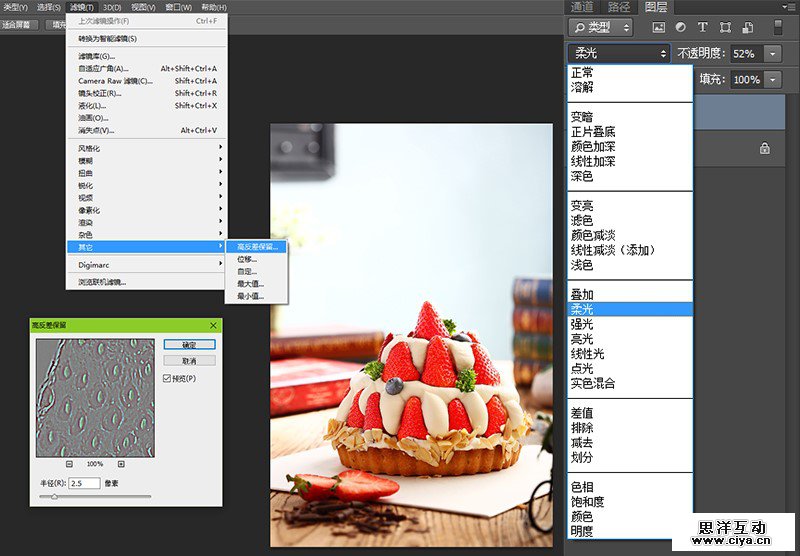
Task: Open the 不透明度 opacity dropdown arrow
Action: coord(774,54)
